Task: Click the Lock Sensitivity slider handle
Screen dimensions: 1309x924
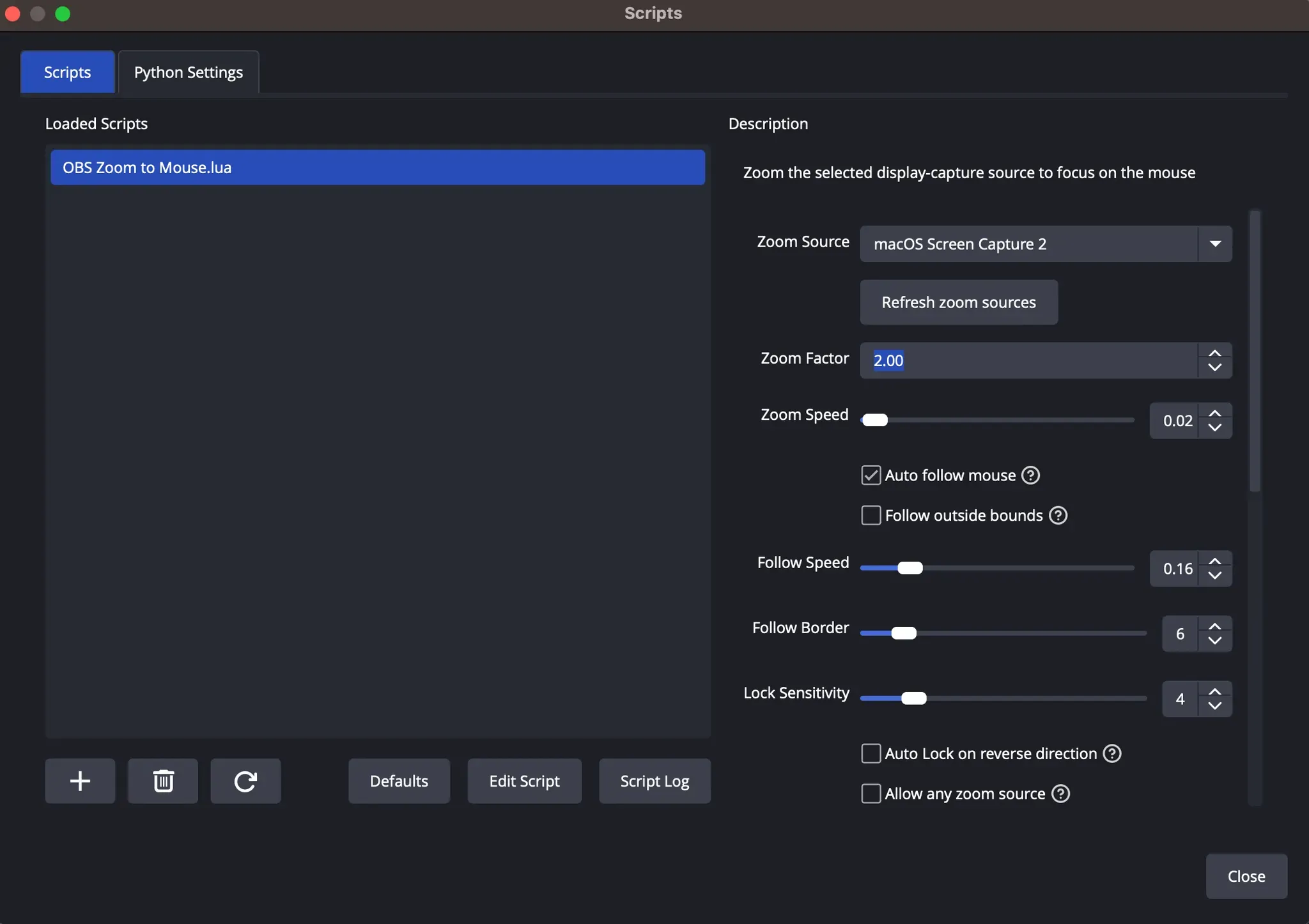Action: coord(913,699)
